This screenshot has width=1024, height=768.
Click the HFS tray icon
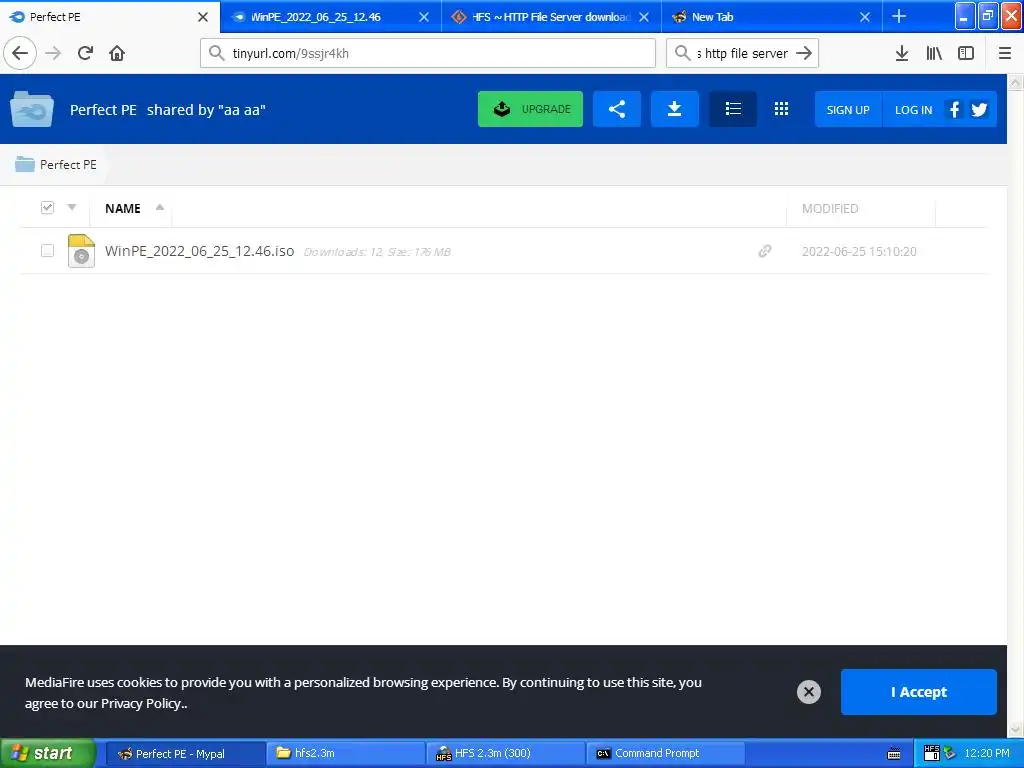point(932,752)
